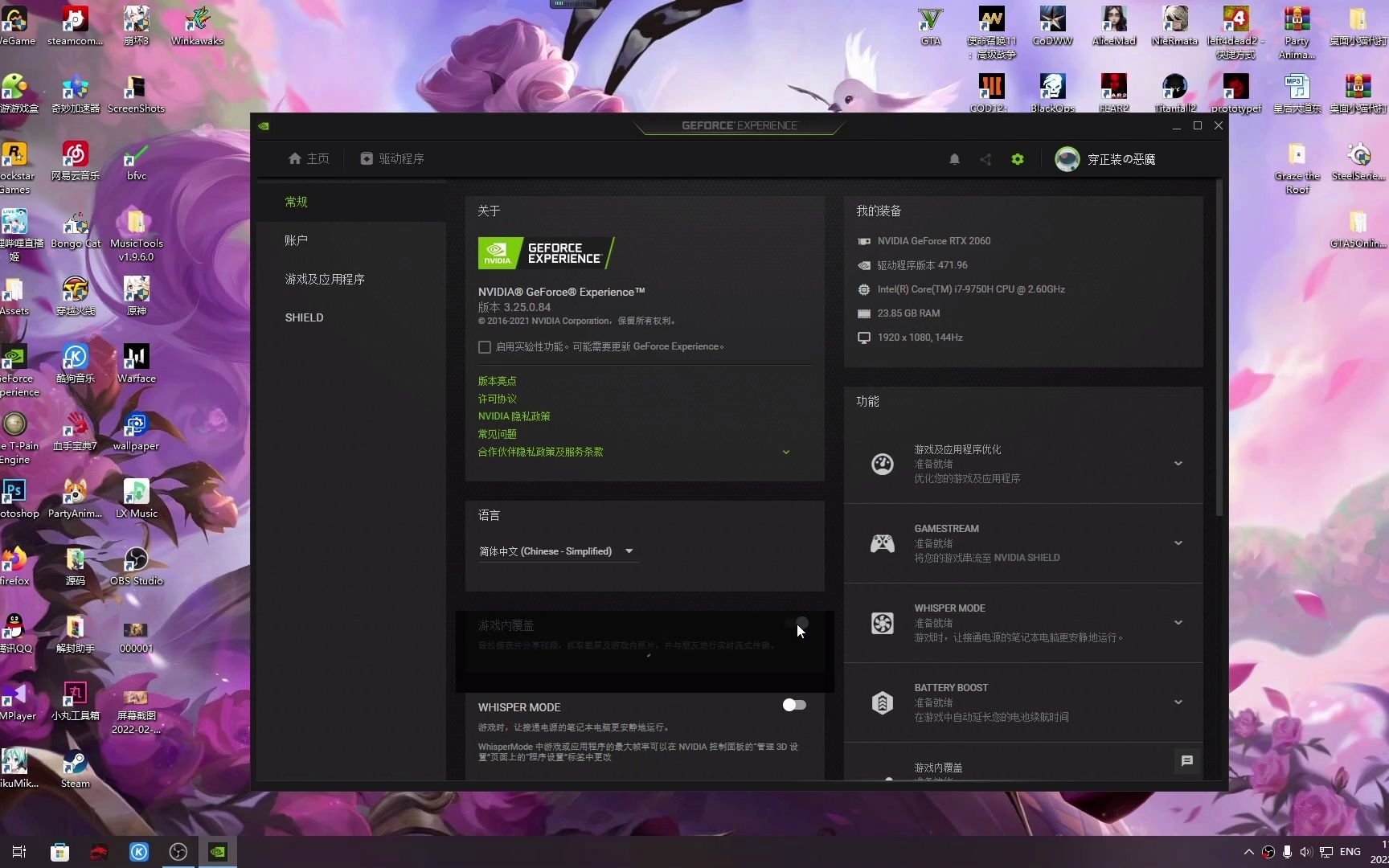Click the WHISPER MODE fan icon

tap(883, 623)
